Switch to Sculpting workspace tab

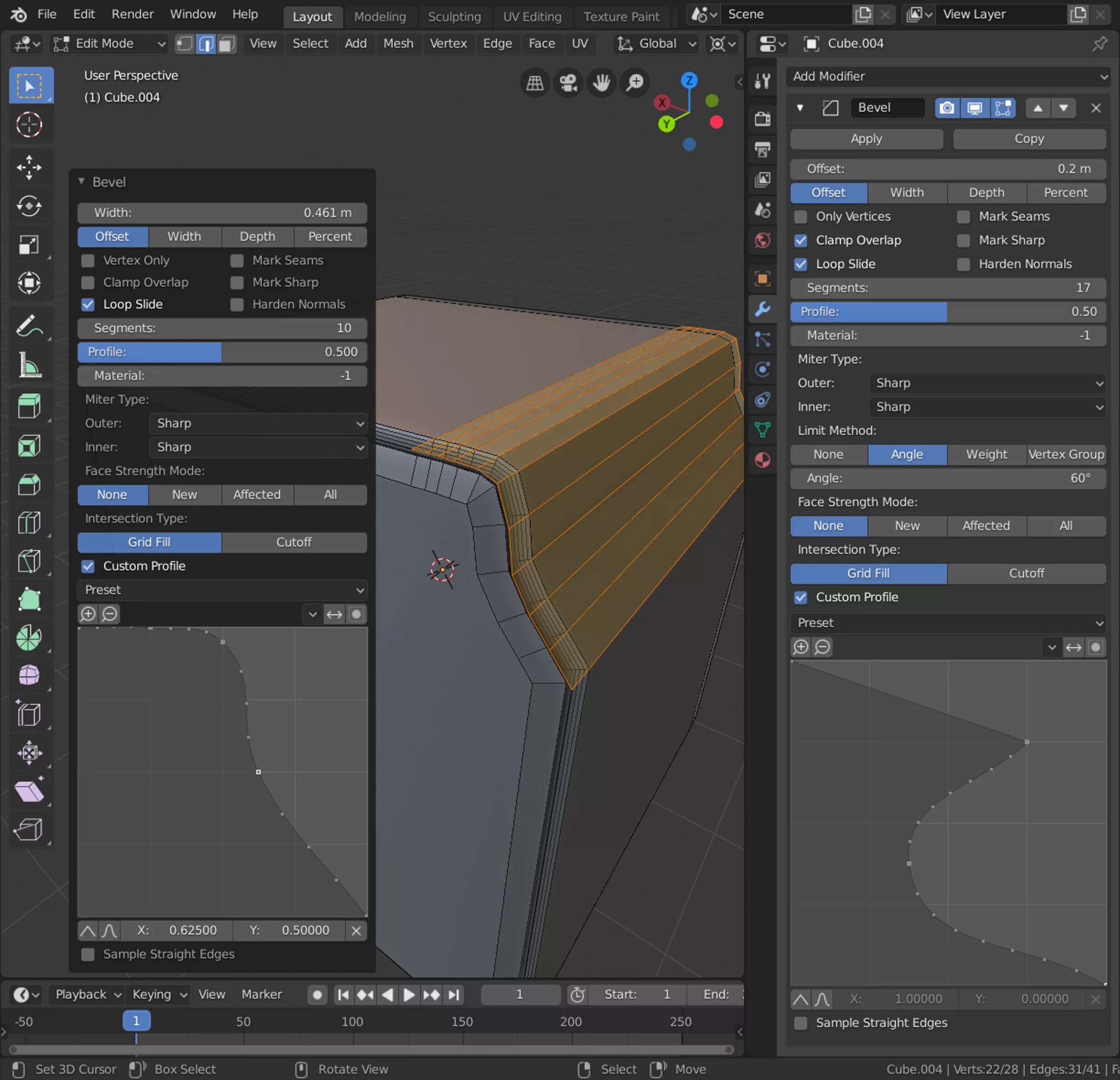[454, 16]
